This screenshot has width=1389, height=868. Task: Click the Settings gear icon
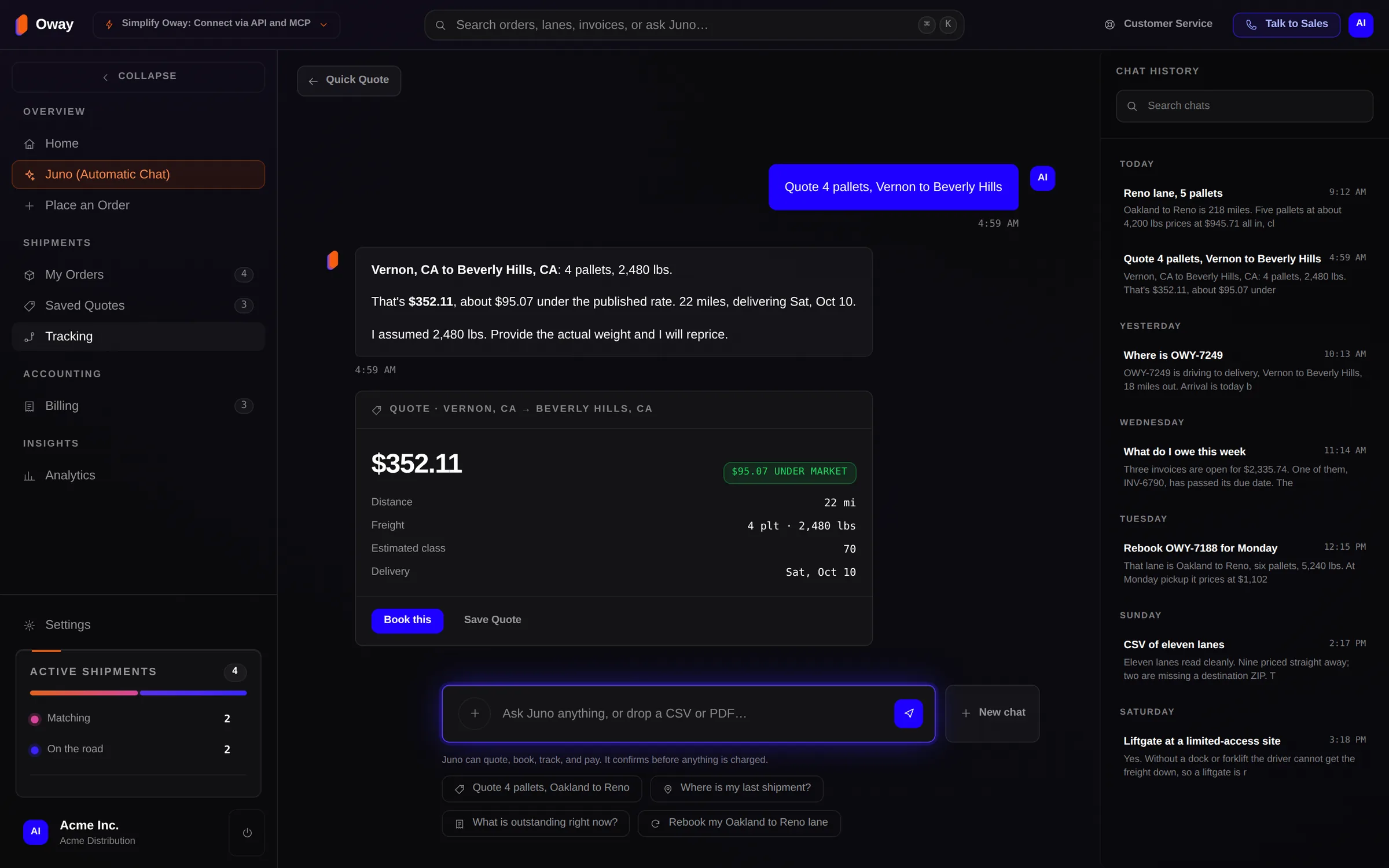tap(30, 625)
